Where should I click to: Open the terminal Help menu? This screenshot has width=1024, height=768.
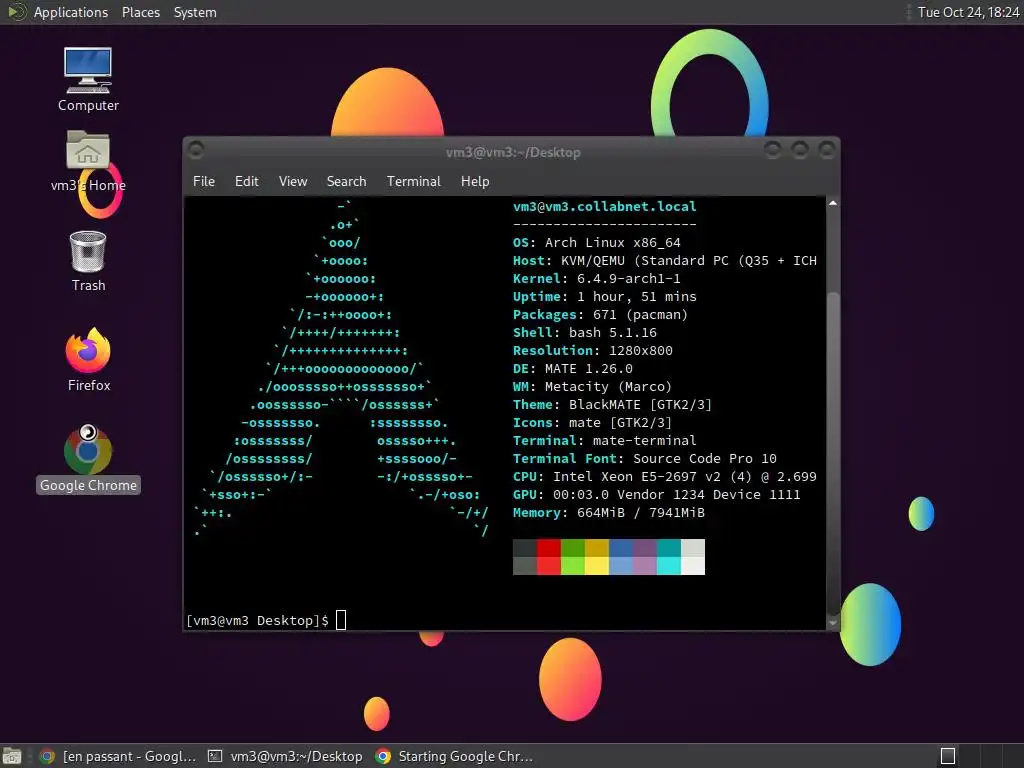475,182
